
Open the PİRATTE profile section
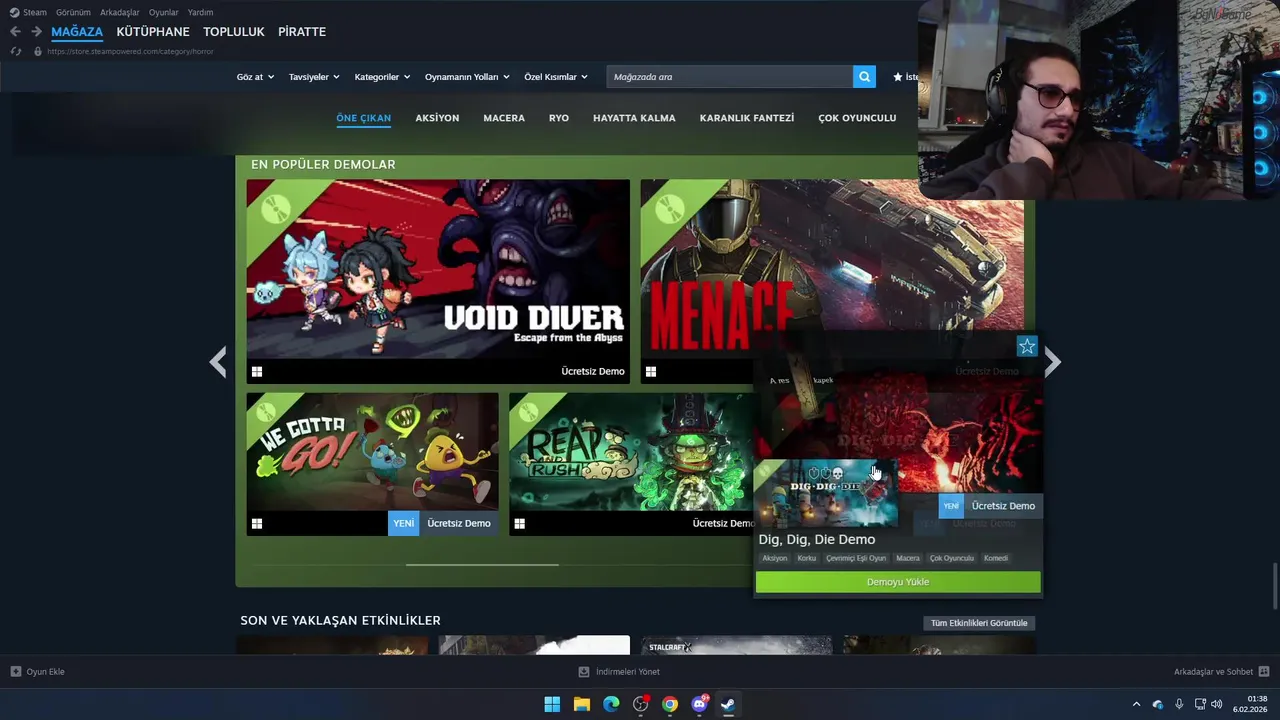click(302, 32)
